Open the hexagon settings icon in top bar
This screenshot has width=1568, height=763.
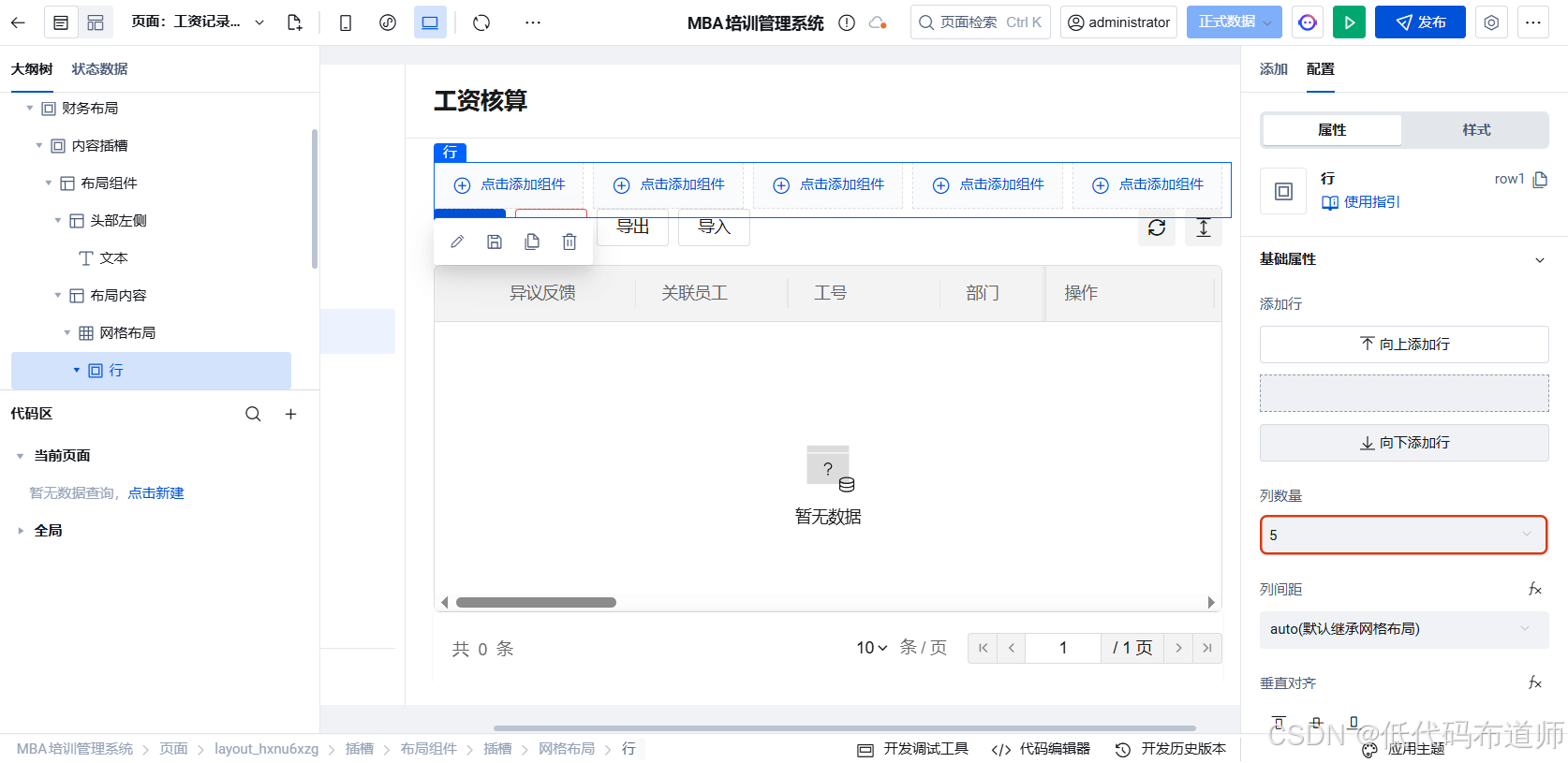1491,22
